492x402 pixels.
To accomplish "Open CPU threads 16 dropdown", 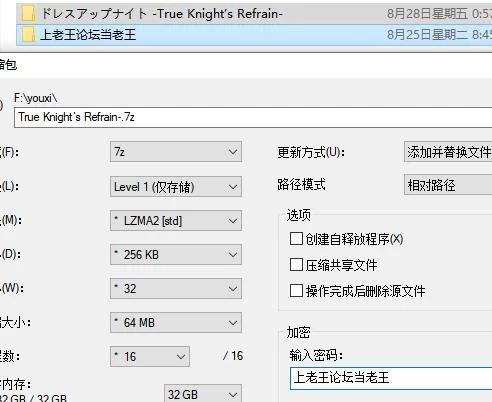I will click(x=150, y=357).
